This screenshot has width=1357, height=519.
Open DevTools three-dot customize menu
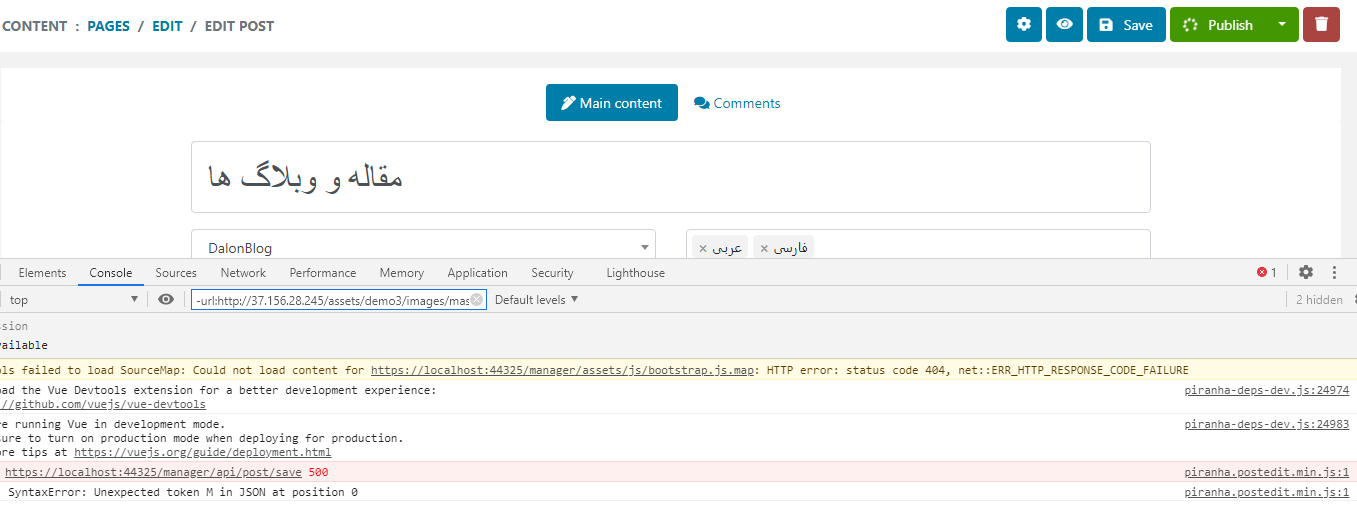point(1334,272)
